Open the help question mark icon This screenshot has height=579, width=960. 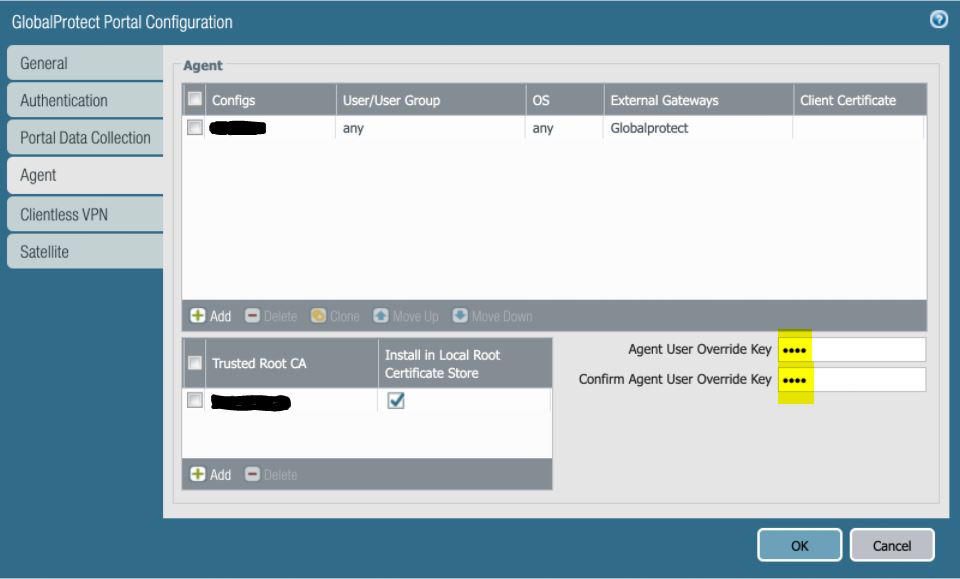938,20
